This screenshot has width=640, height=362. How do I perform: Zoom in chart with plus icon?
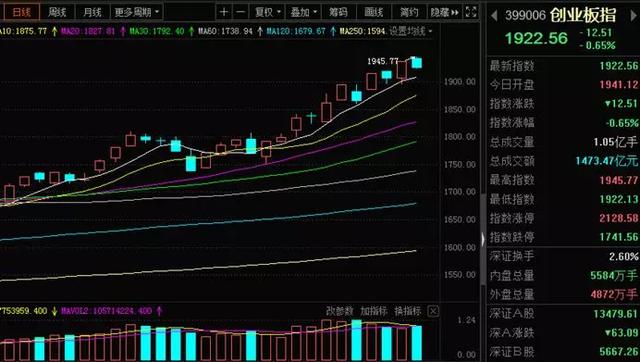pos(224,12)
